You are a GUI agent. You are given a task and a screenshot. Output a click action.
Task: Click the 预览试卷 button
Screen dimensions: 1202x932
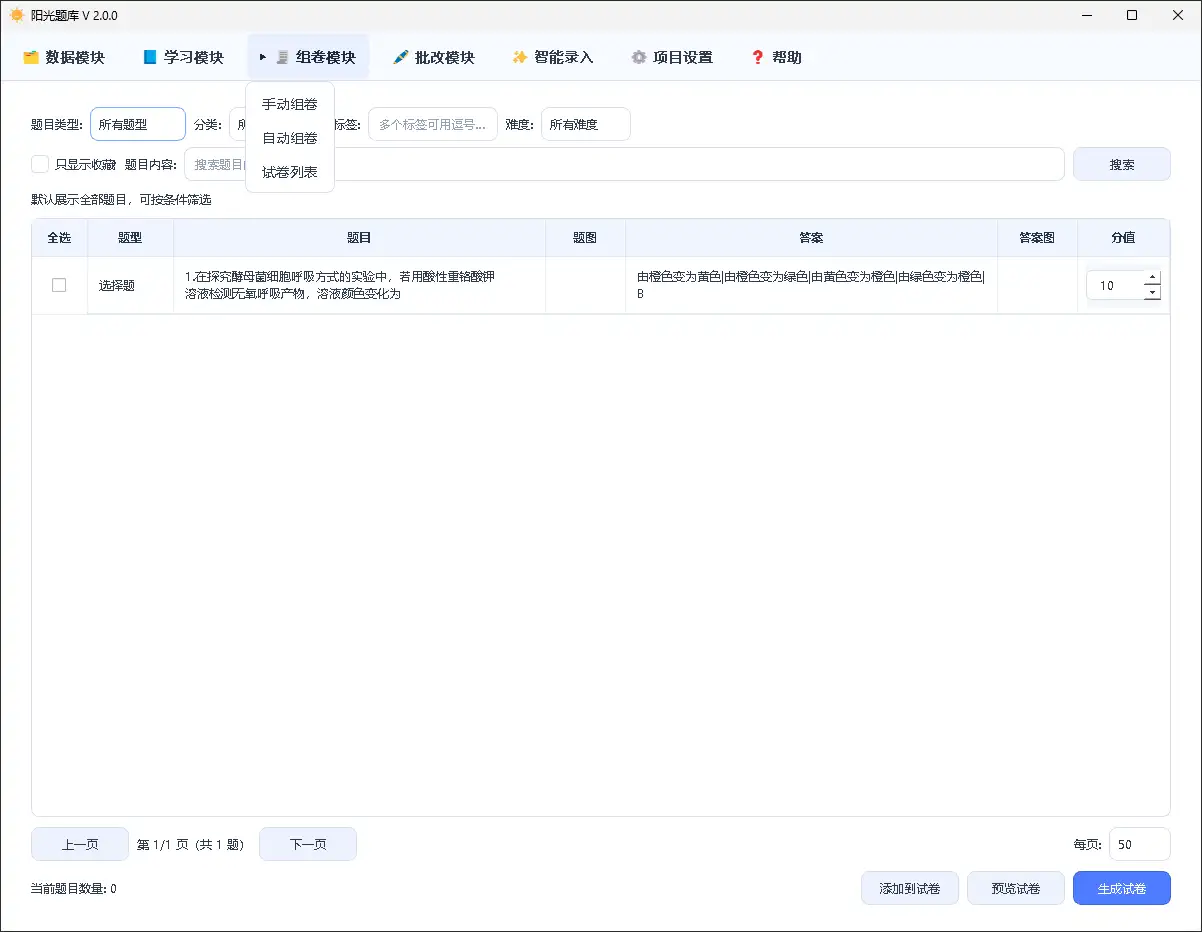click(1016, 888)
